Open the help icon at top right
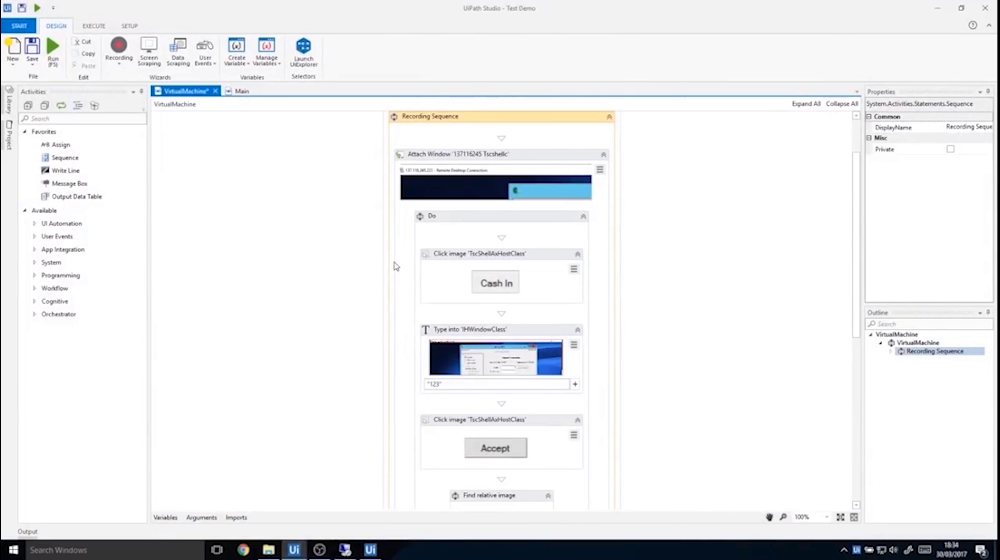1000x560 pixels. point(973,26)
